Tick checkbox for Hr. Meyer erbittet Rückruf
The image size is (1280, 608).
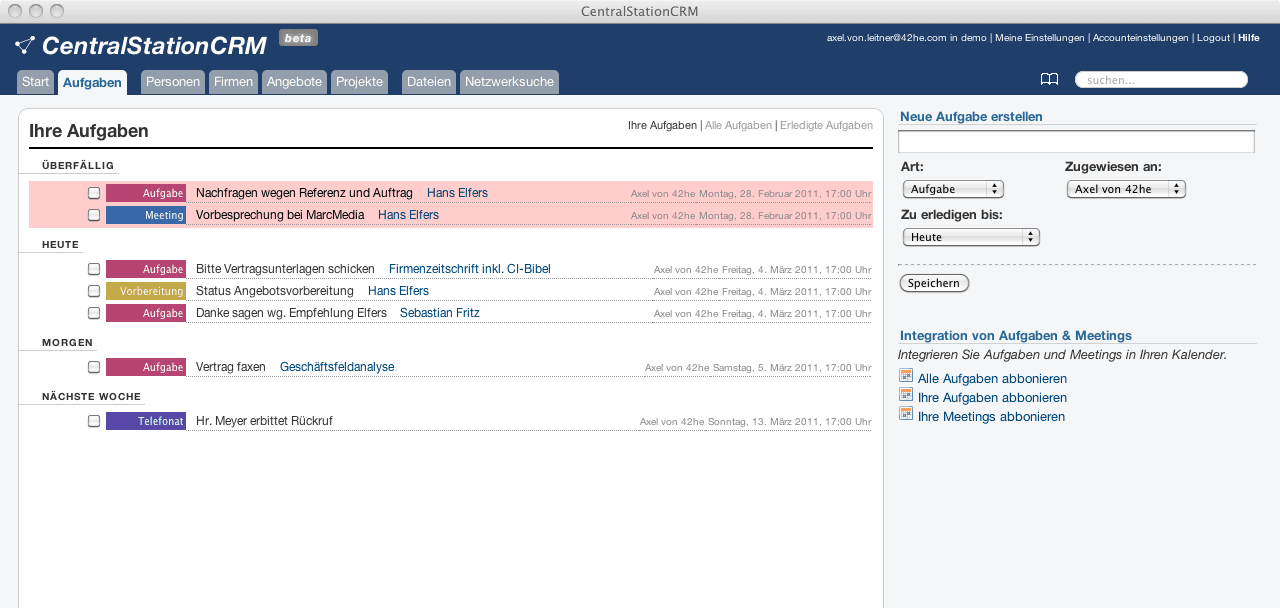click(94, 421)
